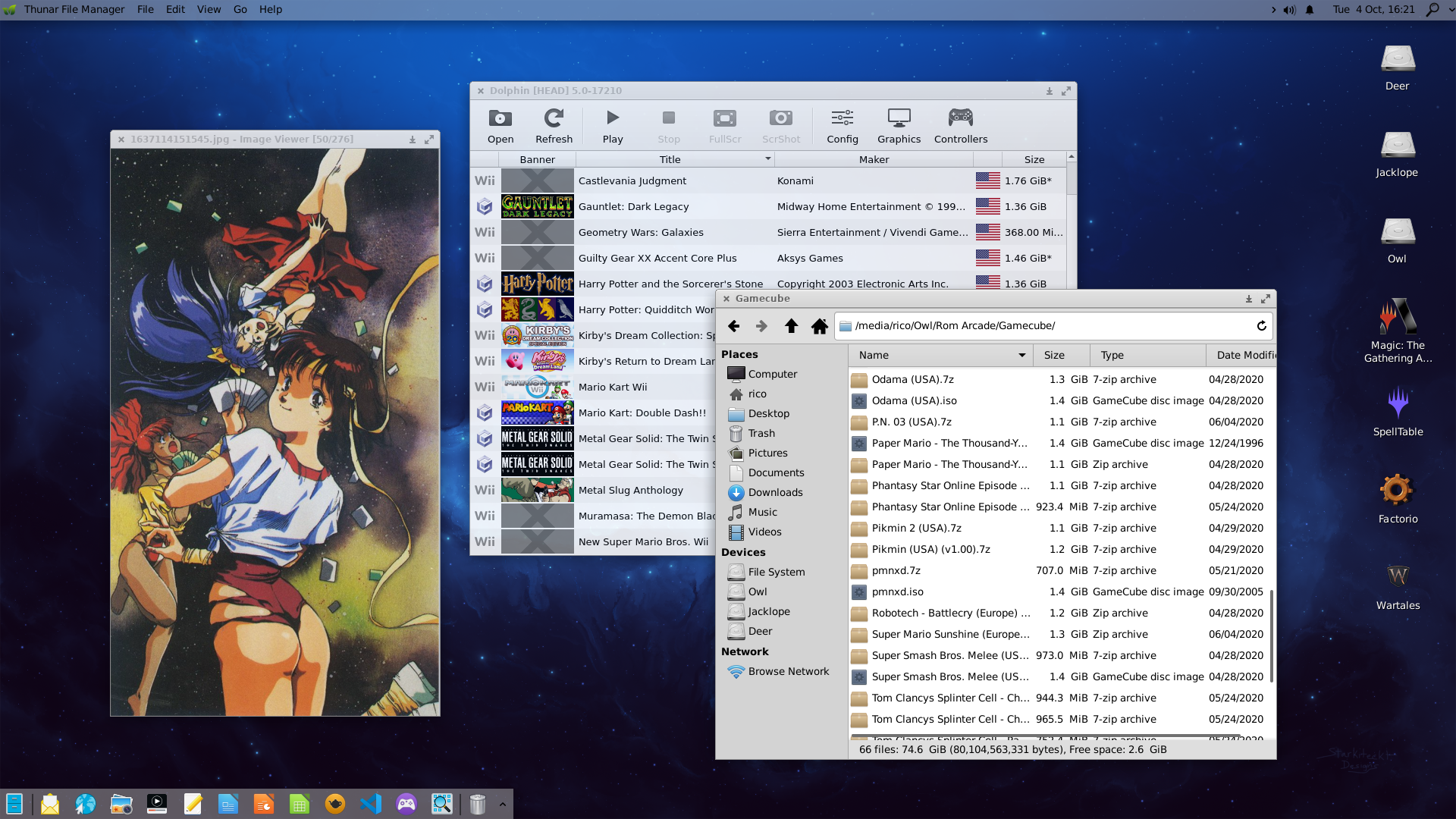The image size is (1456, 819).
Task: Open the Edit menu
Action: [x=175, y=9]
